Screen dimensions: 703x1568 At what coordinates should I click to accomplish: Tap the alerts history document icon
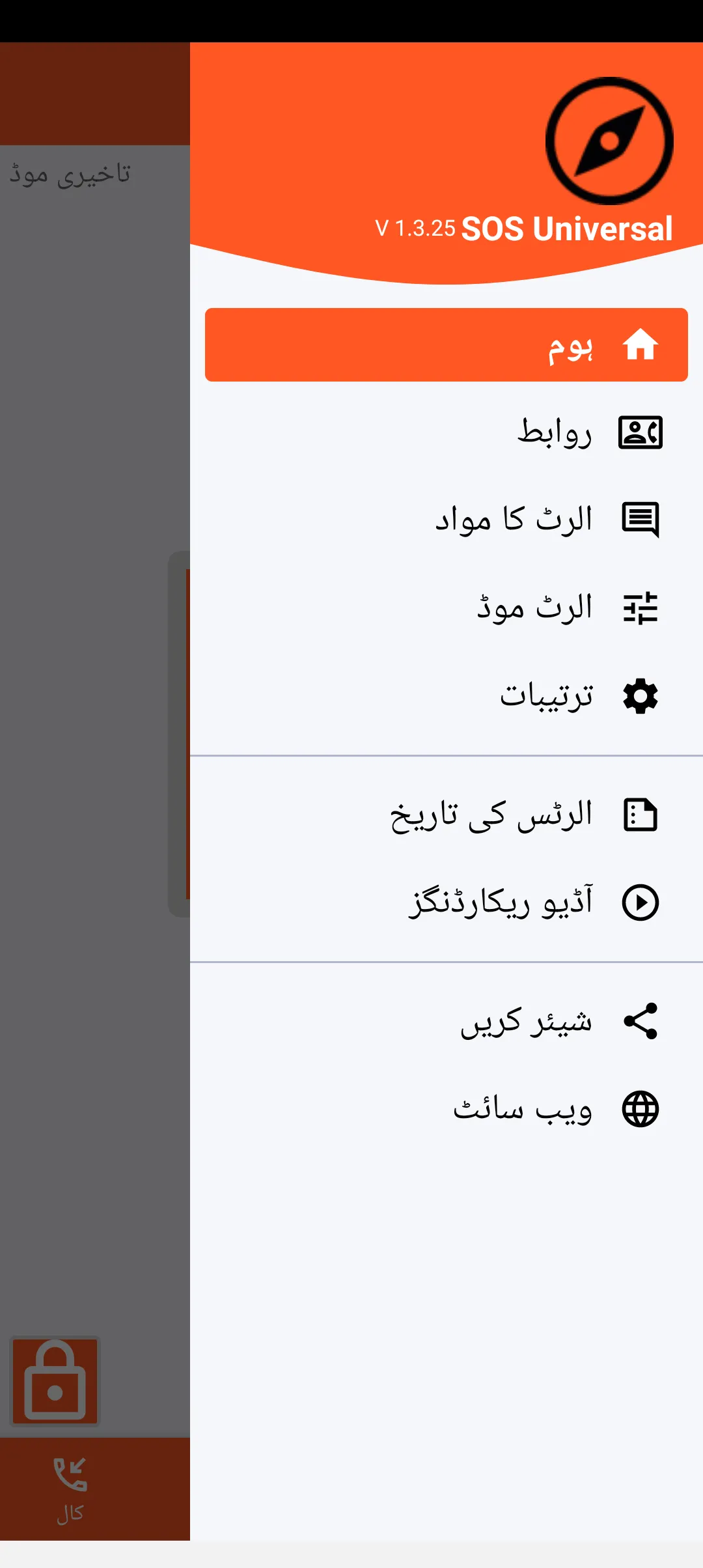coord(641,815)
